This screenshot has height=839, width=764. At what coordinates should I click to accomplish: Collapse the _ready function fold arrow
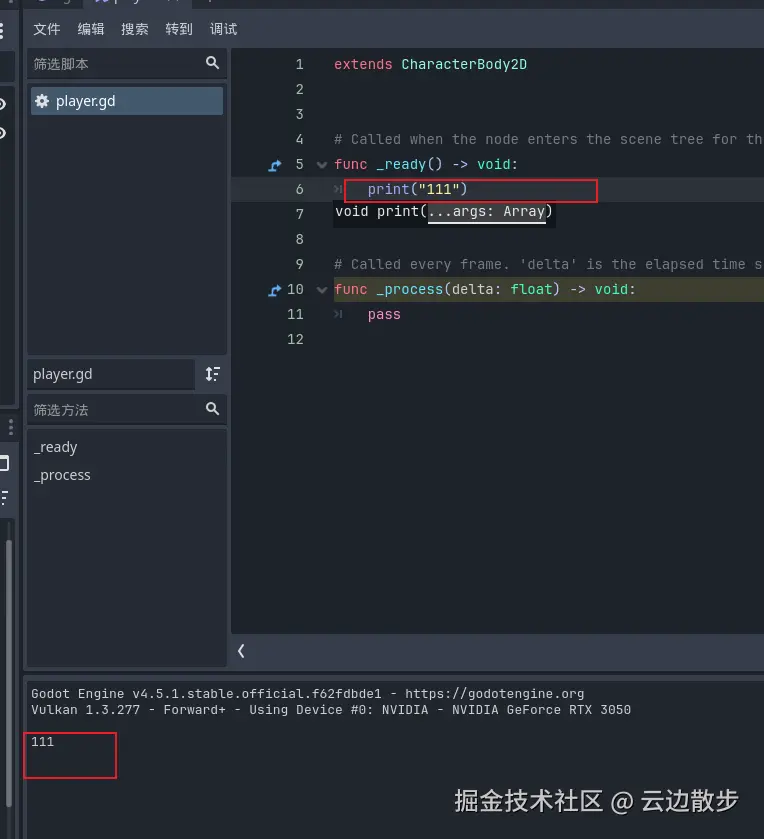click(x=322, y=165)
